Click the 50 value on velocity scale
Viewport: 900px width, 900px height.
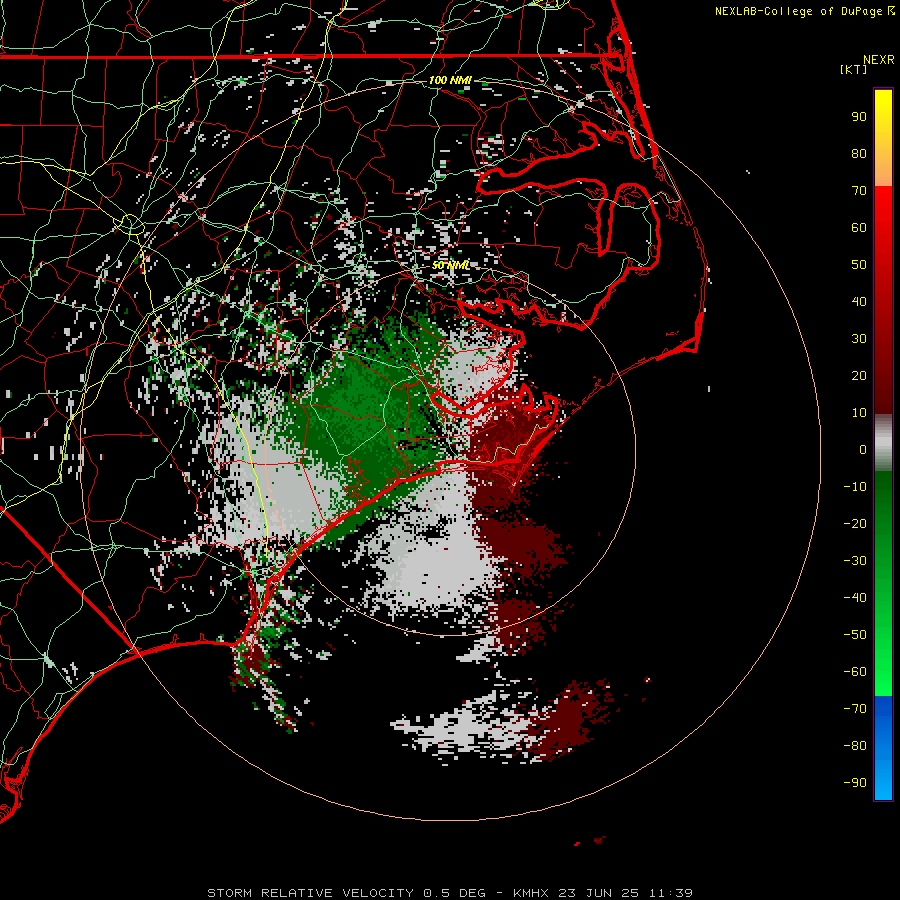click(859, 265)
